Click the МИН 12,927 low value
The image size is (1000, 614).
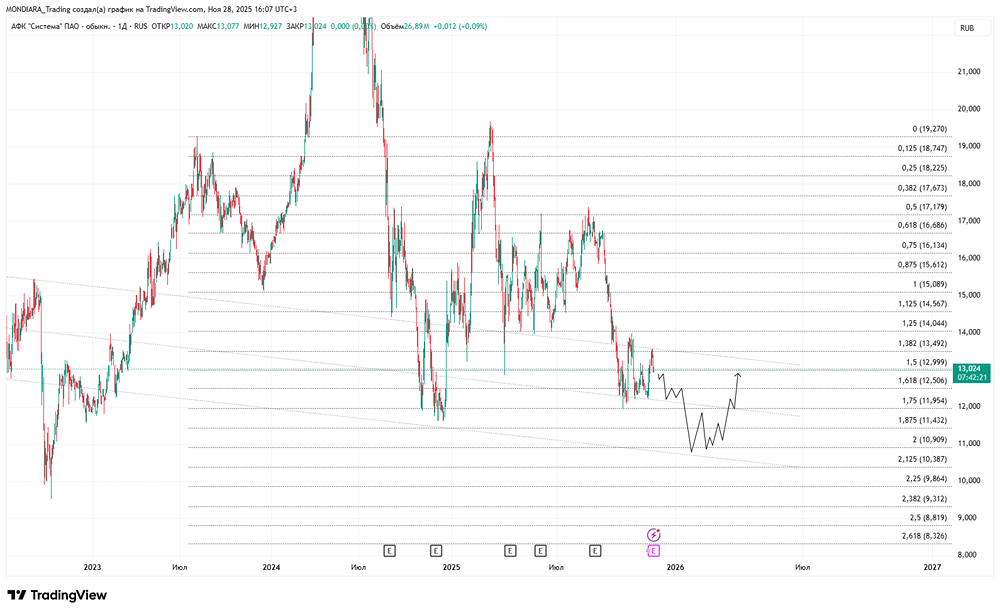click(x=262, y=27)
